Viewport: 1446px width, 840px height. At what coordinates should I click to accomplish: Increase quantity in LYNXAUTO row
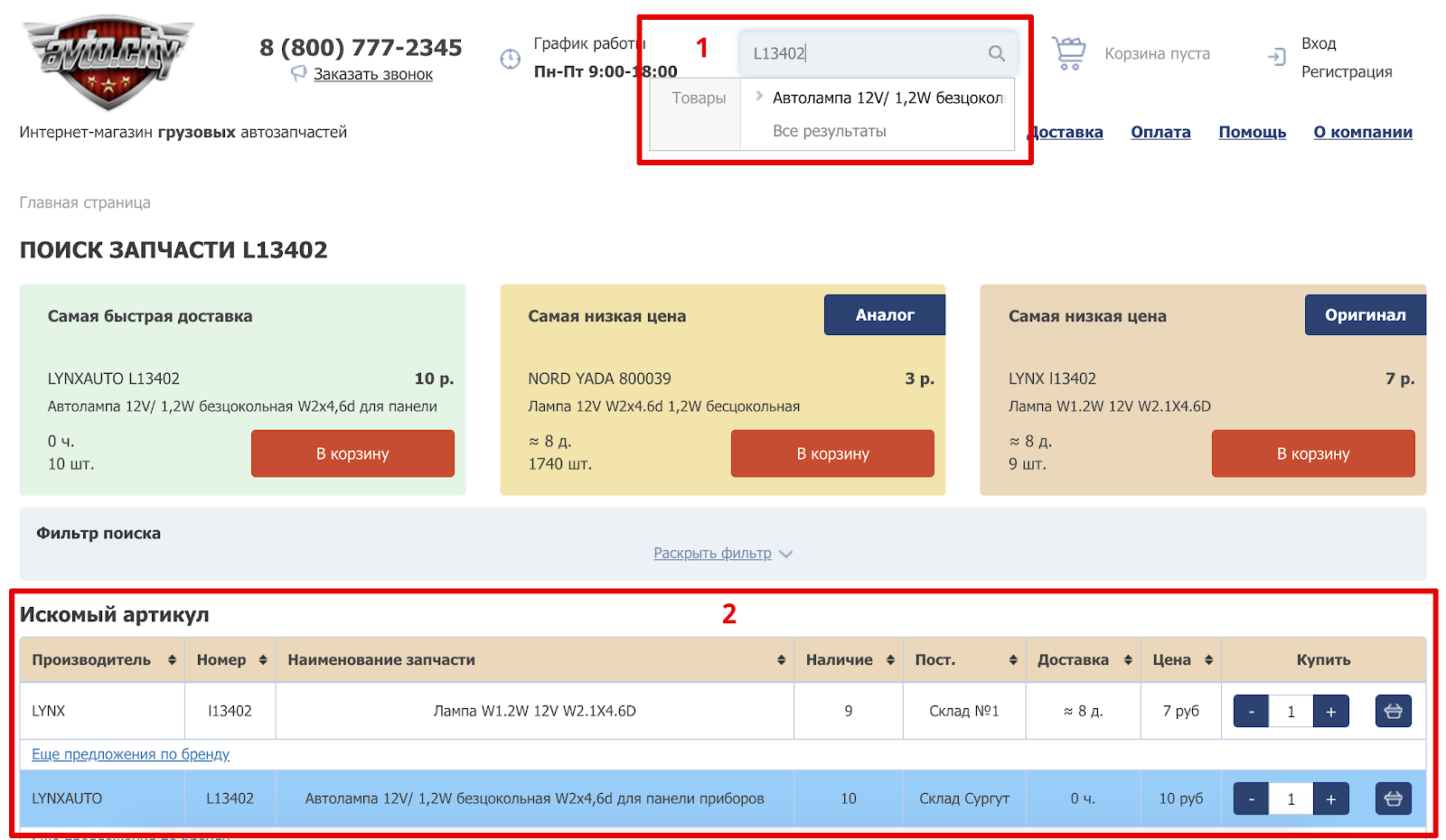pos(1331,798)
